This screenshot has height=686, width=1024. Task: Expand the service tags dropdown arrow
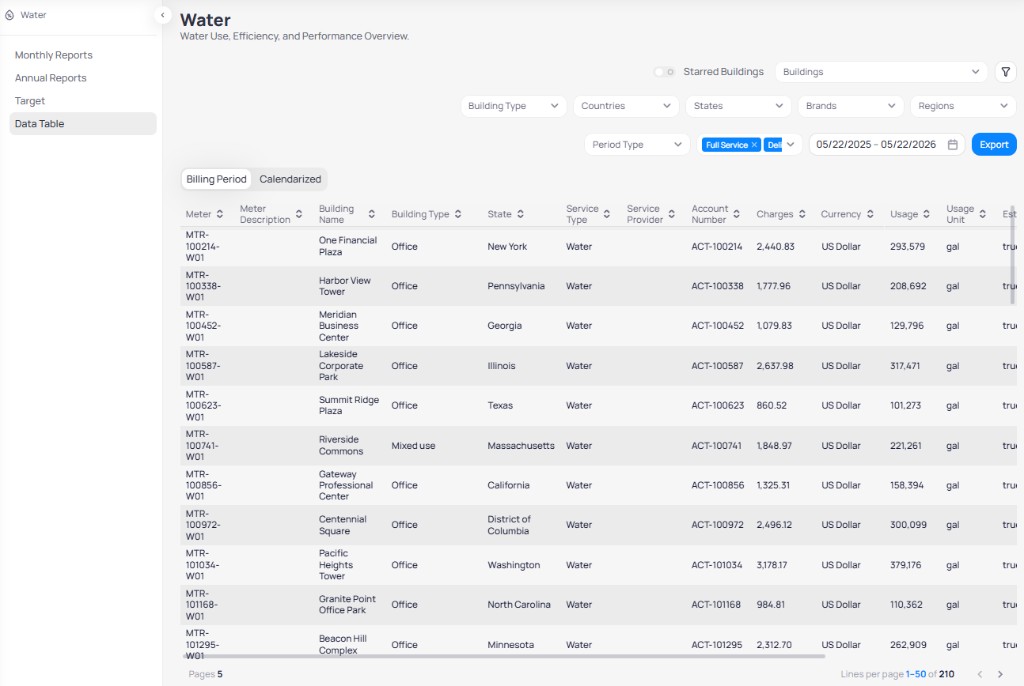click(x=791, y=145)
